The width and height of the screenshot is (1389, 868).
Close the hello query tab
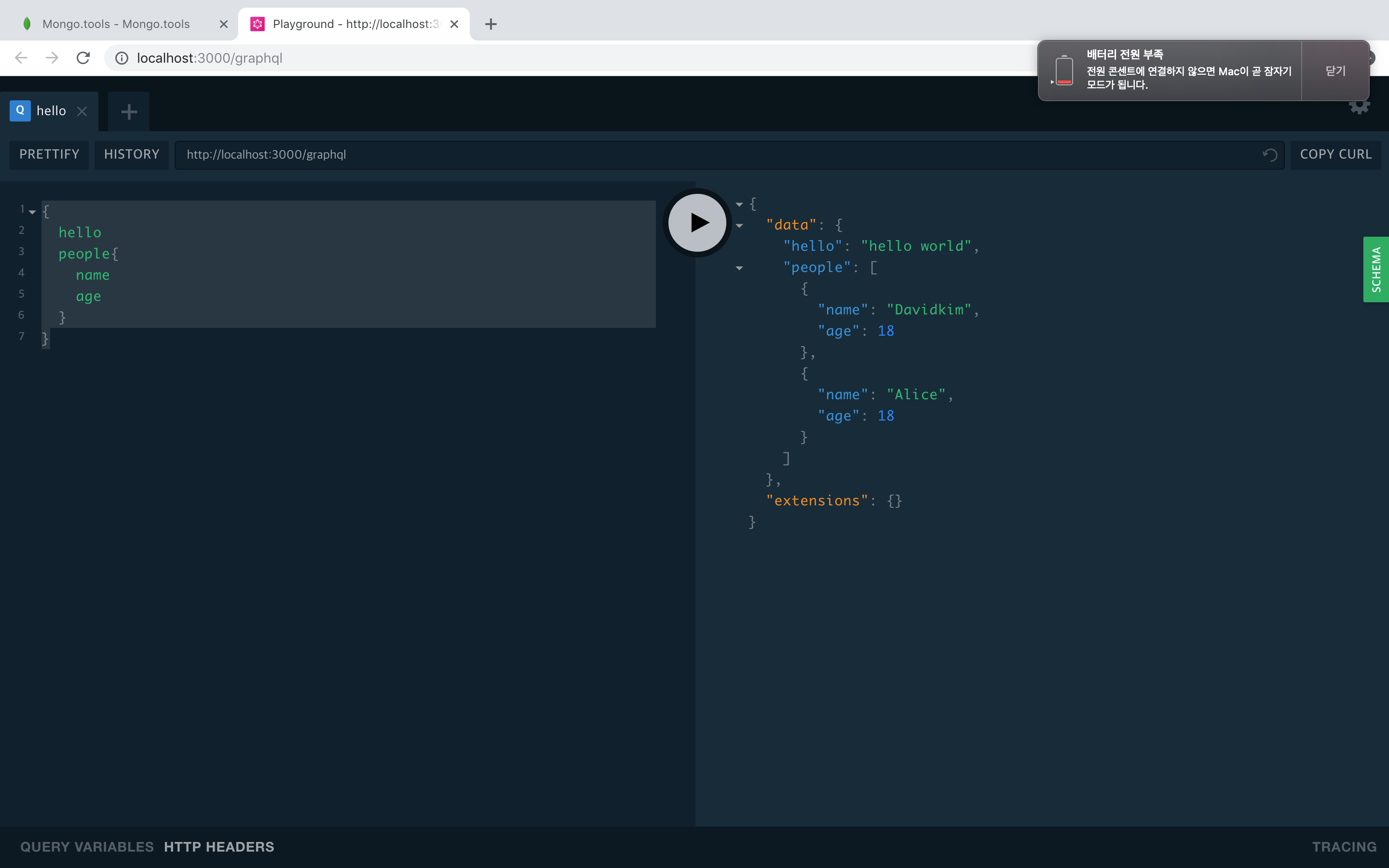pos(82,111)
